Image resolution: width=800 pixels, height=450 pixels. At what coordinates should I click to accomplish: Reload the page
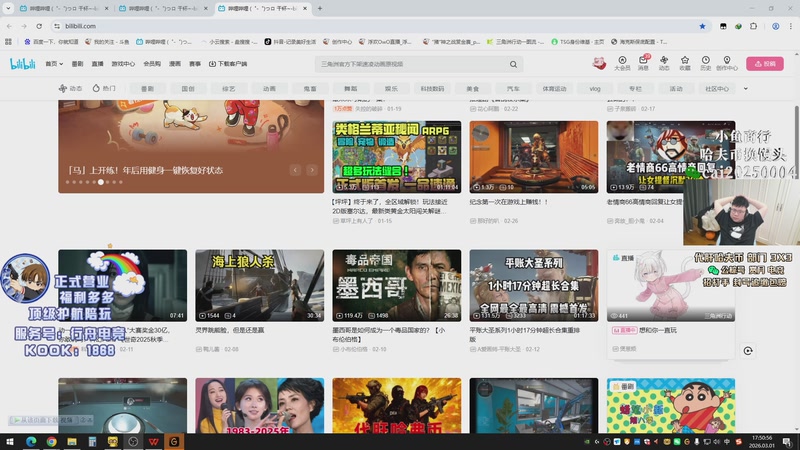point(39,26)
